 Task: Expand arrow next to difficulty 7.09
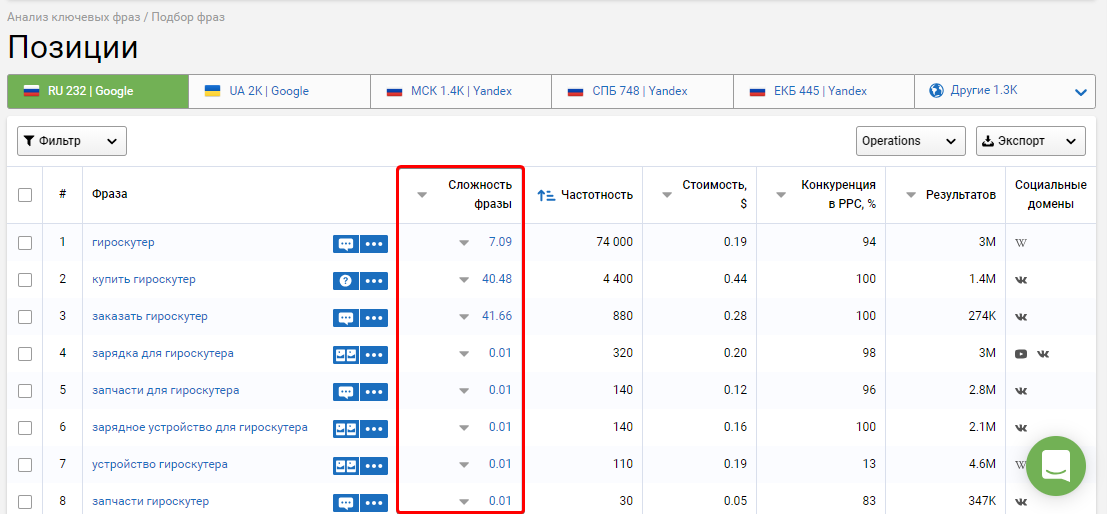tap(464, 243)
